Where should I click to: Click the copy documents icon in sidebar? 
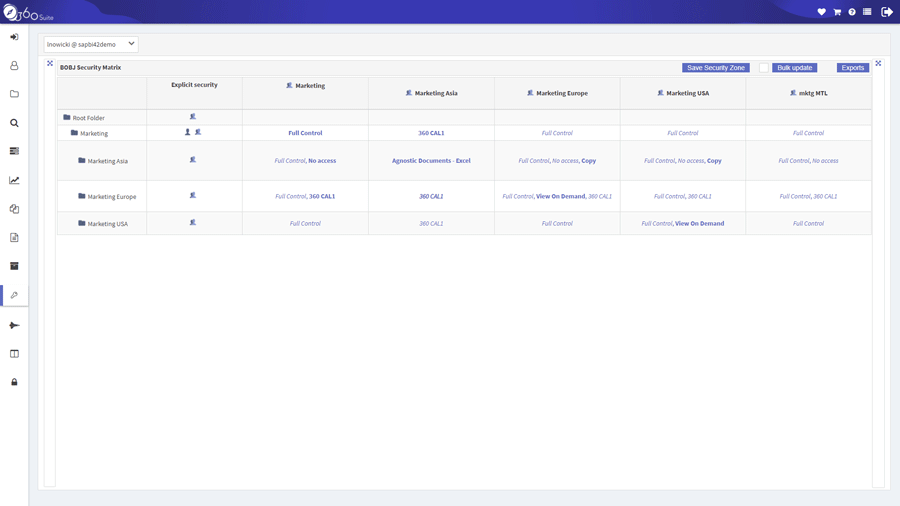[14, 209]
